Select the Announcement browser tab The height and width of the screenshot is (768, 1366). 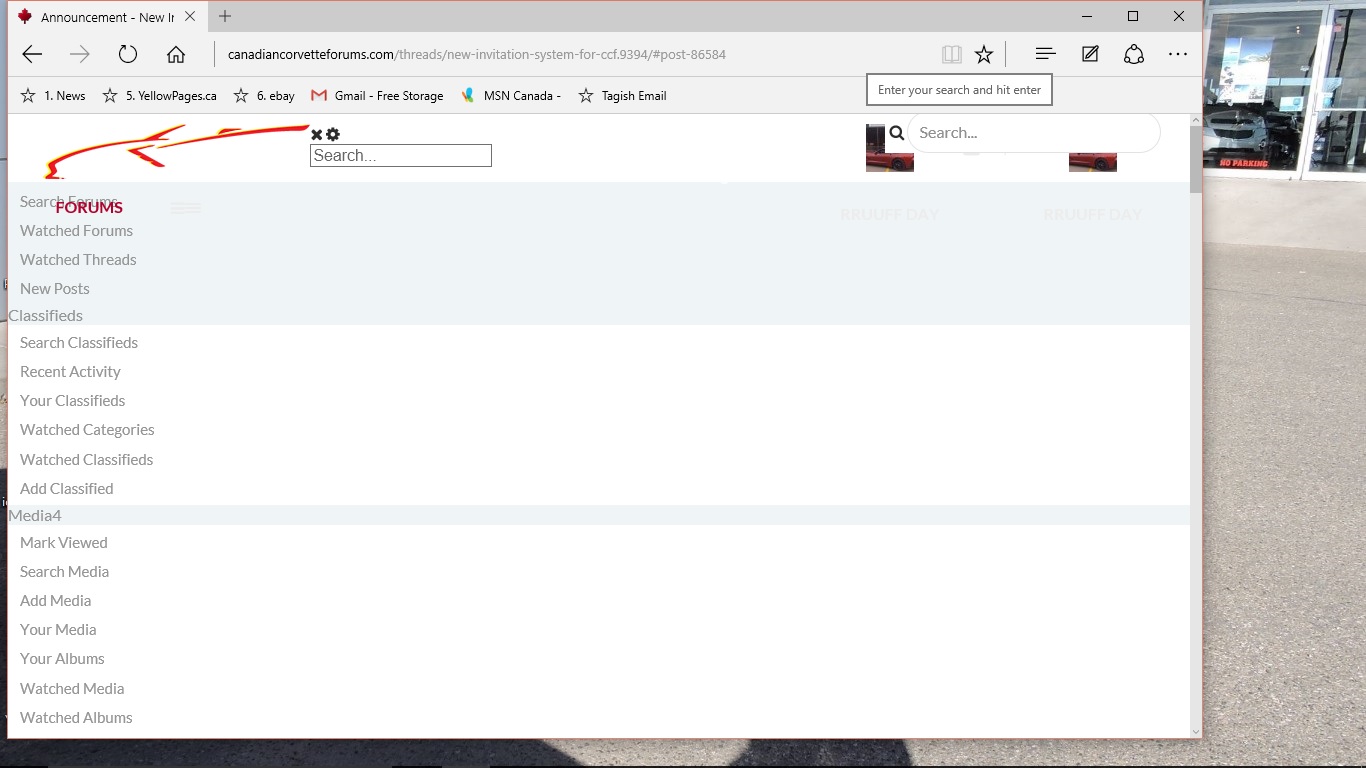(100, 16)
